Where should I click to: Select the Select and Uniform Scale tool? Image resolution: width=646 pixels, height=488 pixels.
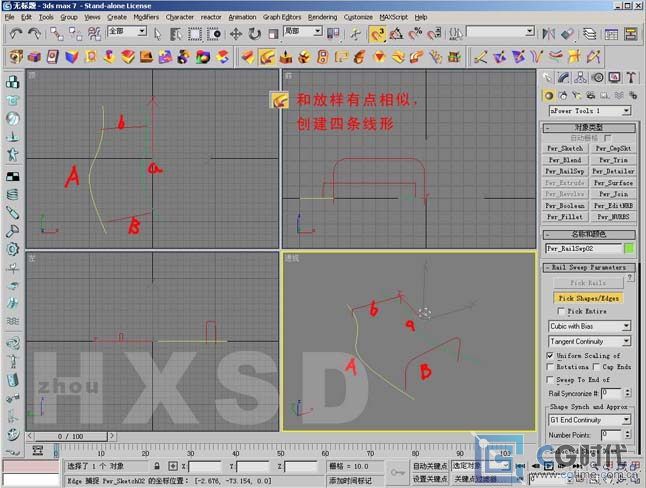point(273,34)
